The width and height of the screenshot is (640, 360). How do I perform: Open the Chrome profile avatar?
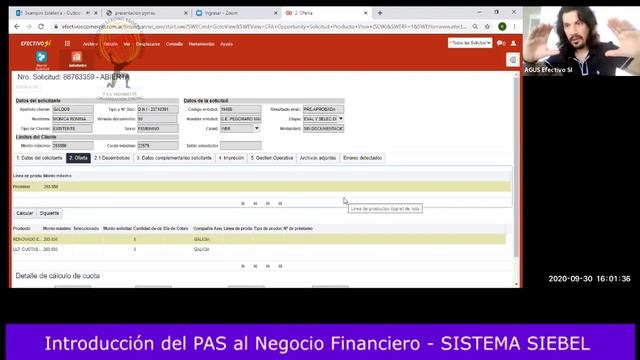pyautogui.click(x=502, y=27)
